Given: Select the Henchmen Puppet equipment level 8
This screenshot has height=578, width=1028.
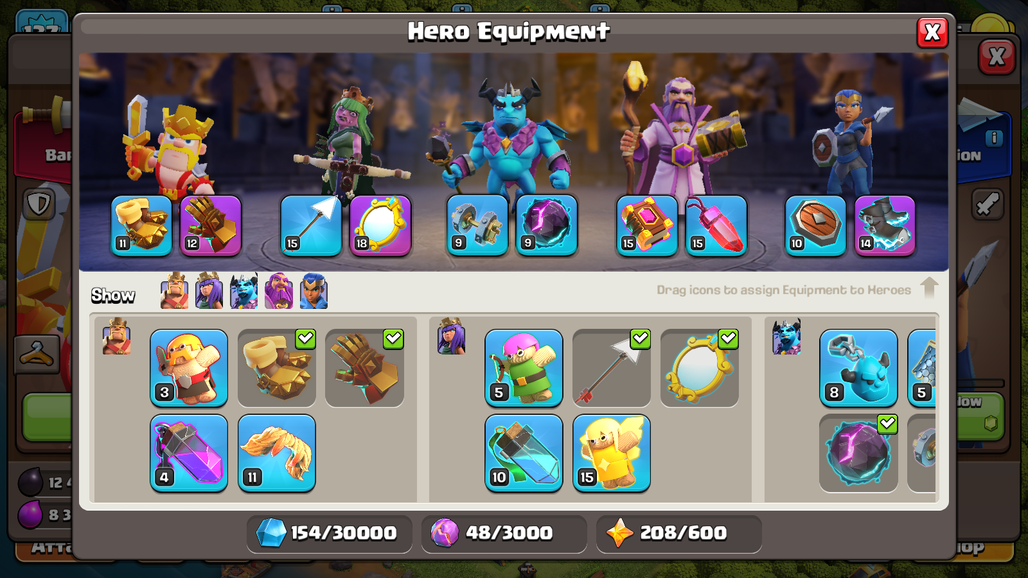Looking at the screenshot, I should 858,368.
